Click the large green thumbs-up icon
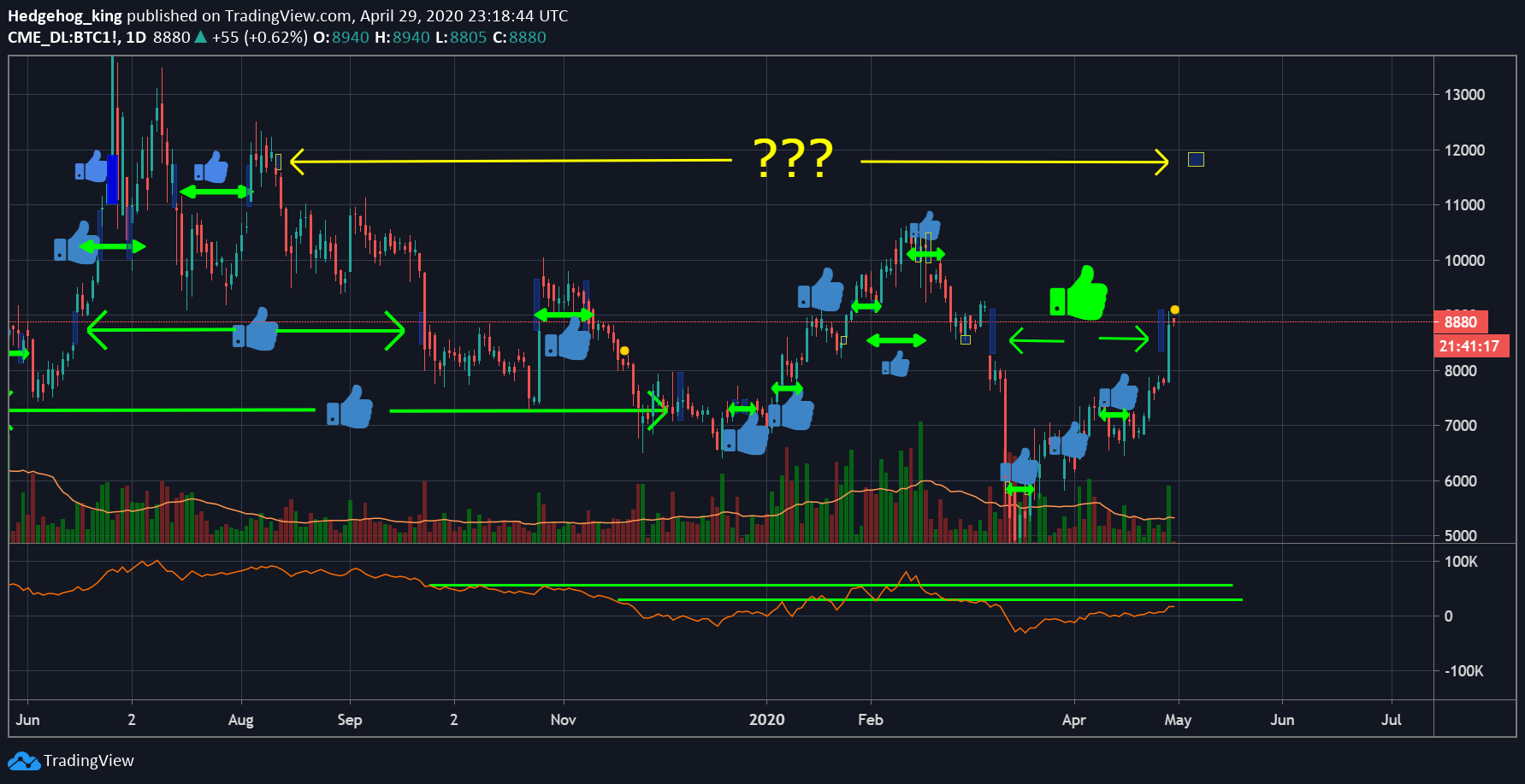 pyautogui.click(x=1079, y=293)
